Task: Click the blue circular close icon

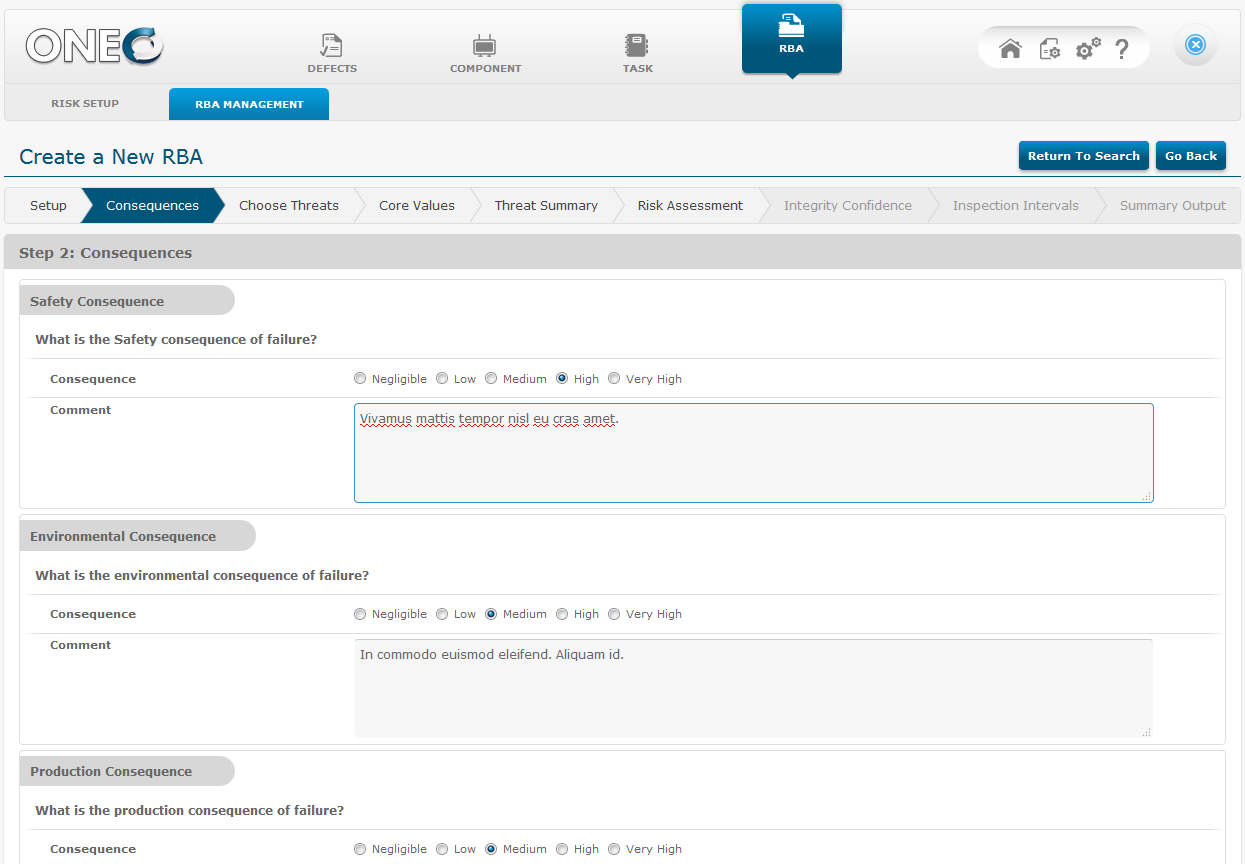Action: tap(1195, 45)
